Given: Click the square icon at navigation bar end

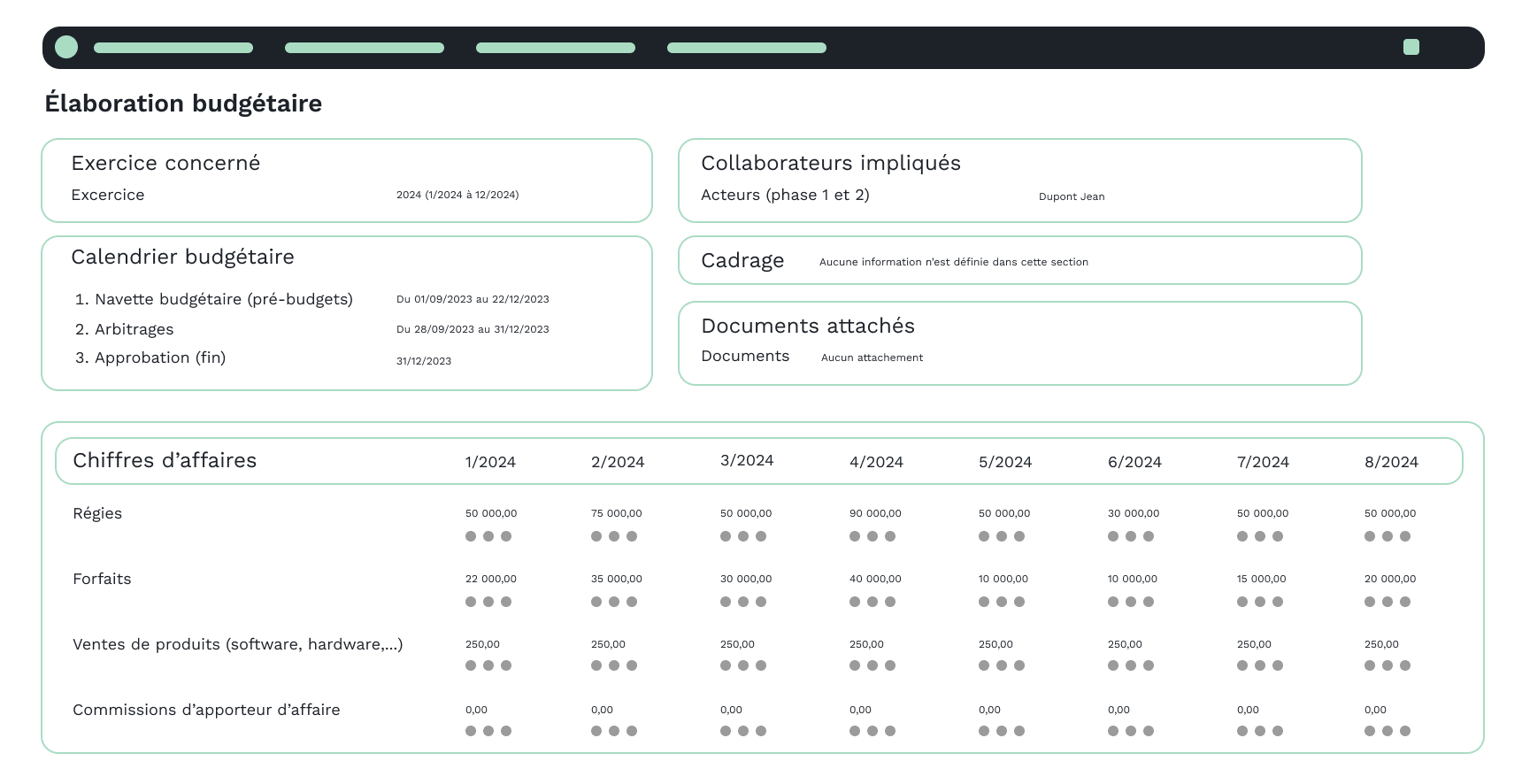Looking at the screenshot, I should point(1411,47).
